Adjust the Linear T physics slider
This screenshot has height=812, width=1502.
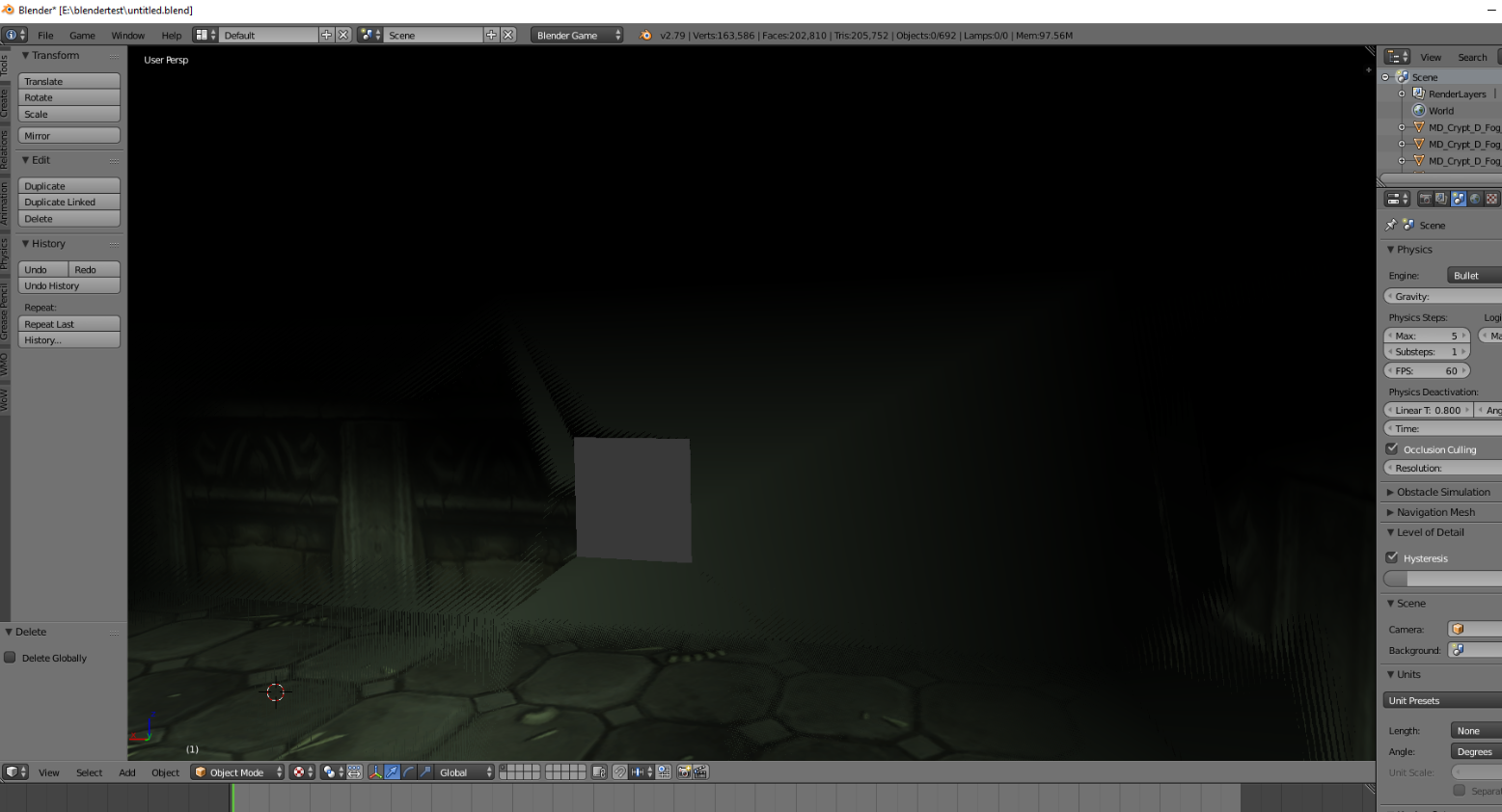point(1427,409)
